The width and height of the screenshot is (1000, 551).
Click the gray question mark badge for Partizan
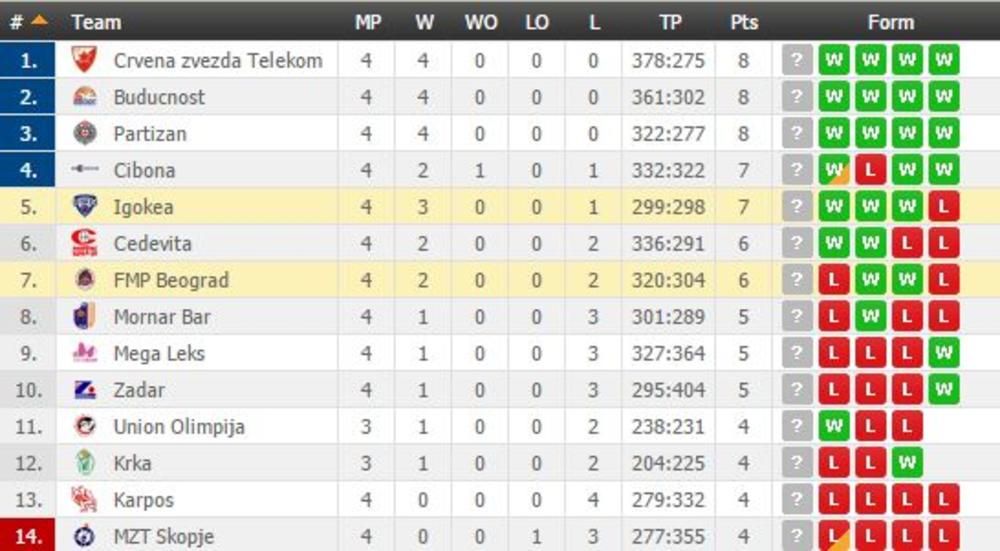[796, 133]
